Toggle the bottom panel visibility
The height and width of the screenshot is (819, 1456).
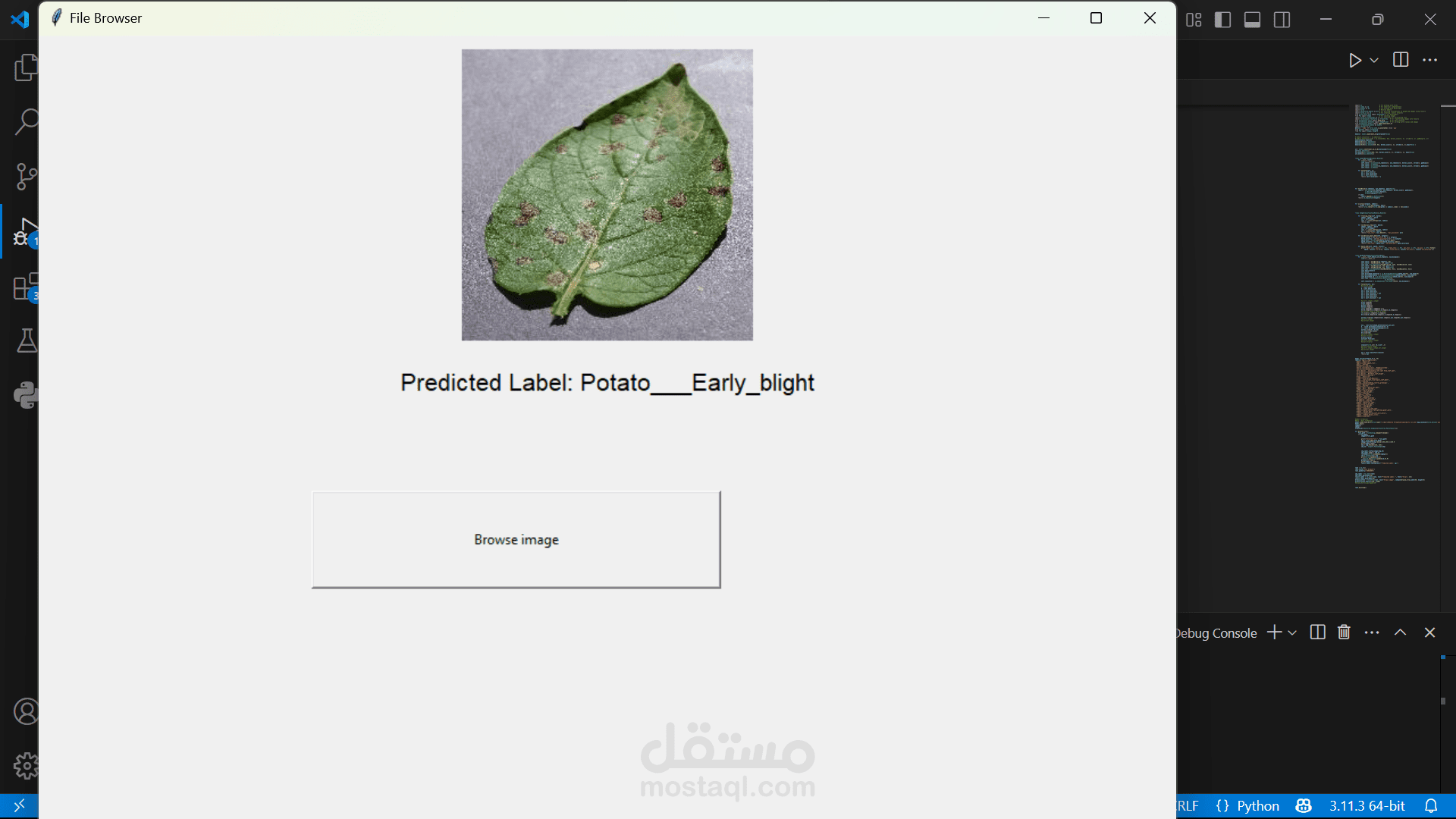pyautogui.click(x=1252, y=20)
